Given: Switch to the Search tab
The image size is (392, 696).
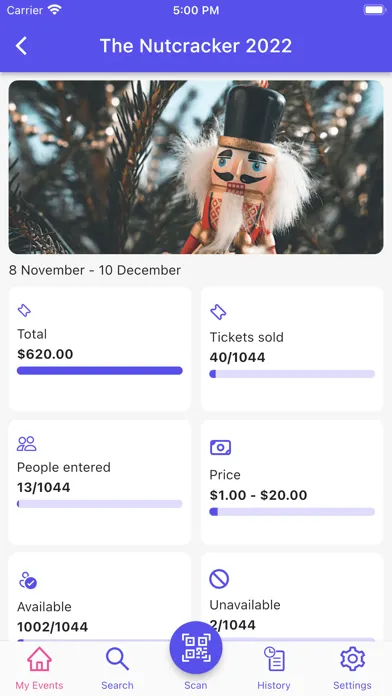Looking at the screenshot, I should coord(117,668).
